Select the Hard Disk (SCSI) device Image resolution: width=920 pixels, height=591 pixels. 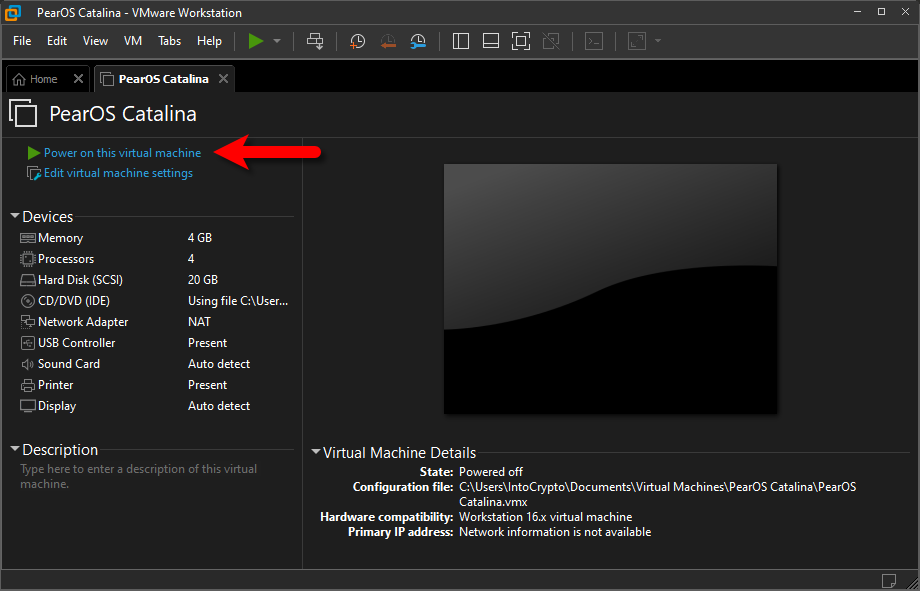point(156,280)
